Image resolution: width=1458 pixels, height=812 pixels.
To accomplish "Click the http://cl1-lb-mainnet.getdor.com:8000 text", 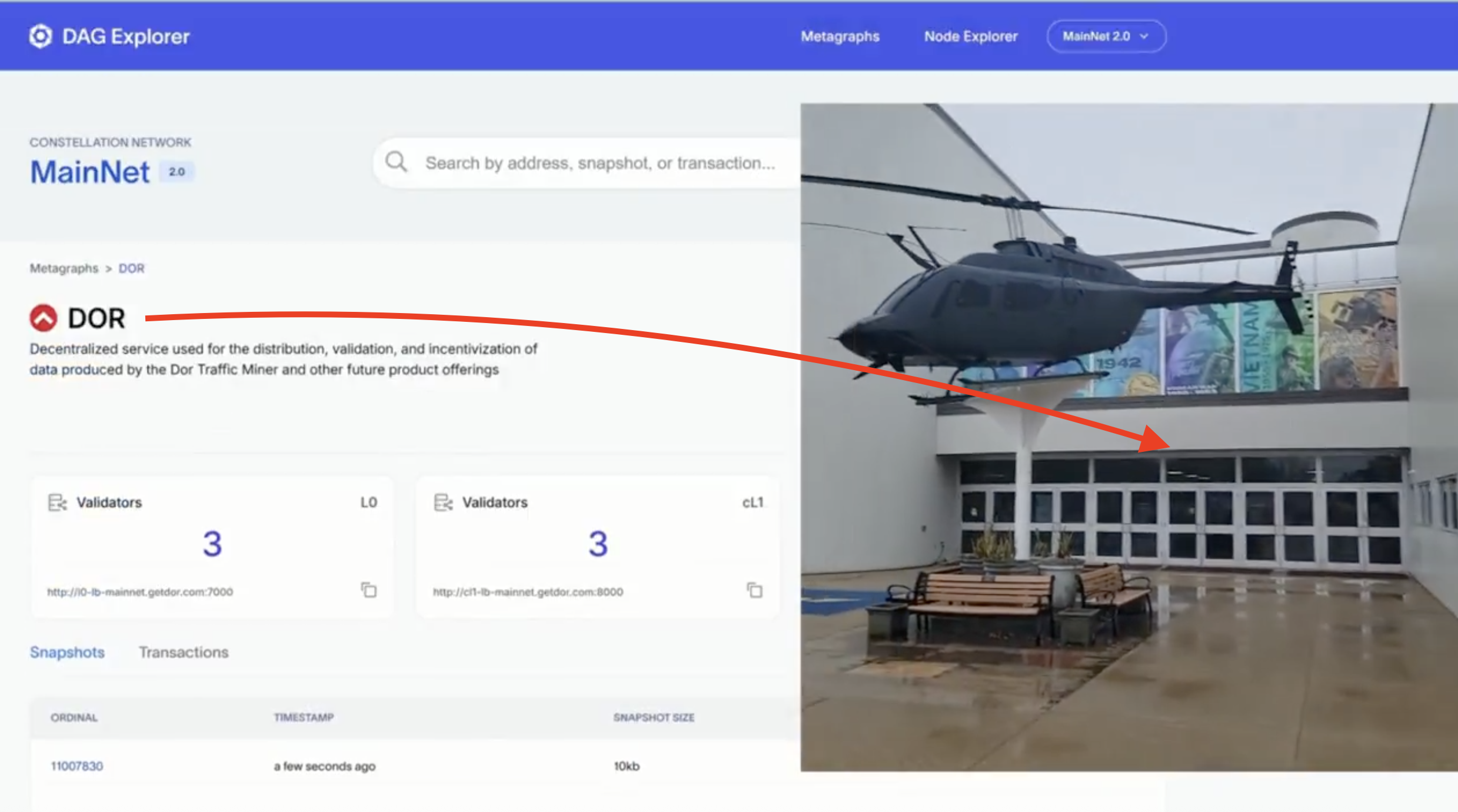I will [x=528, y=592].
